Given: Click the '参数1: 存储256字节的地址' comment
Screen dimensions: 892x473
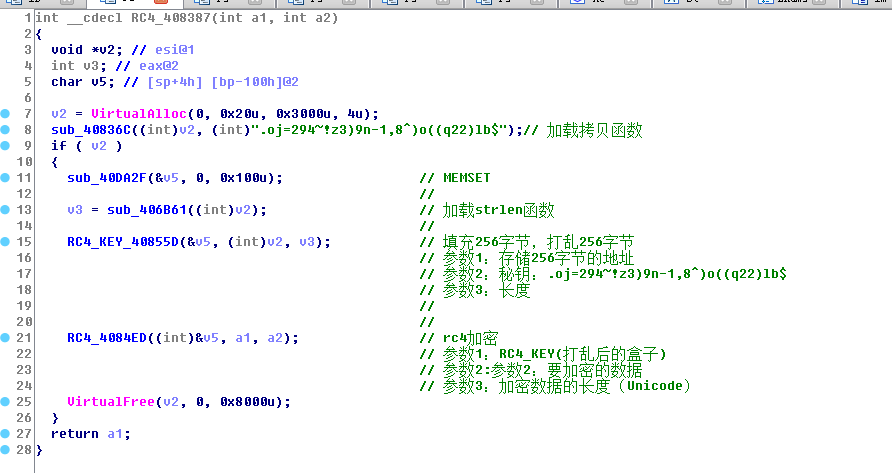Looking at the screenshot, I should [x=538, y=258].
